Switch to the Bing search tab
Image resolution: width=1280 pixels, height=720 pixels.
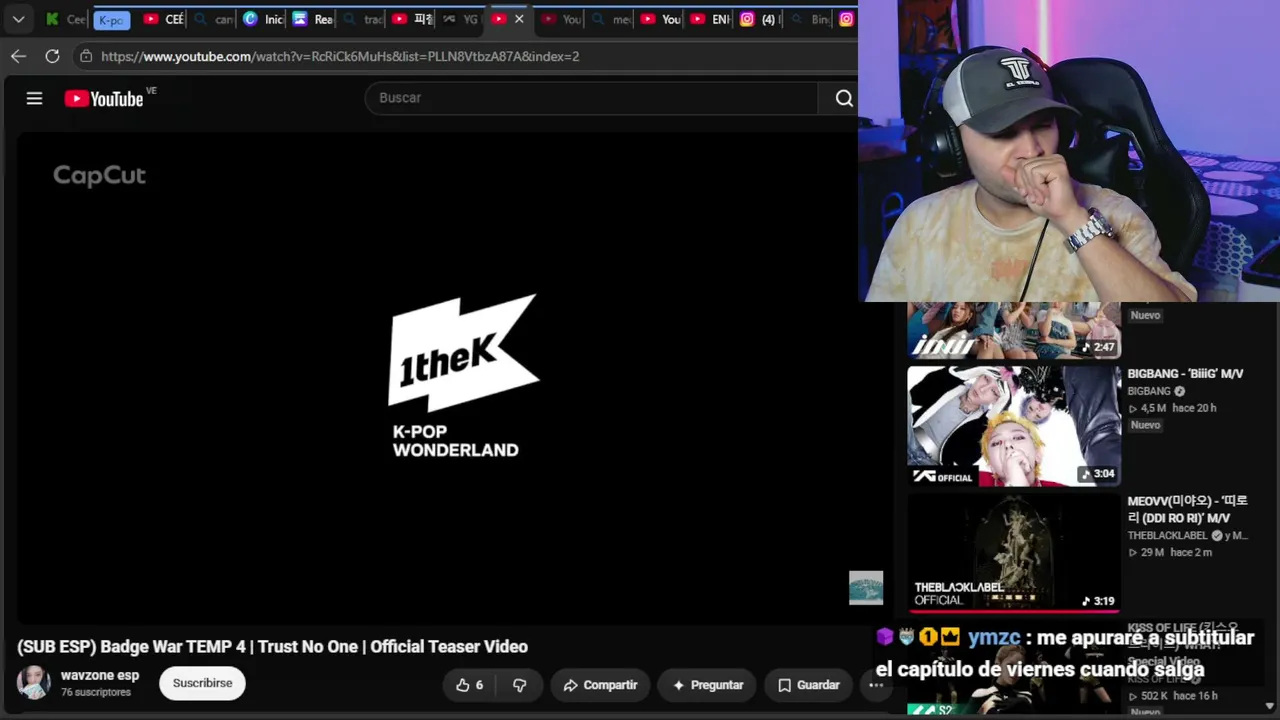pyautogui.click(x=809, y=19)
